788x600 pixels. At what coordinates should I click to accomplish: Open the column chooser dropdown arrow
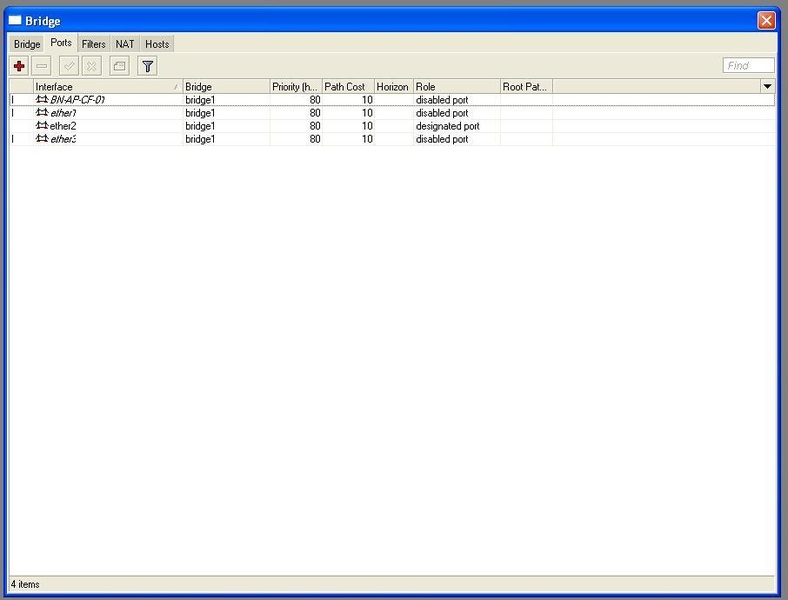point(767,86)
